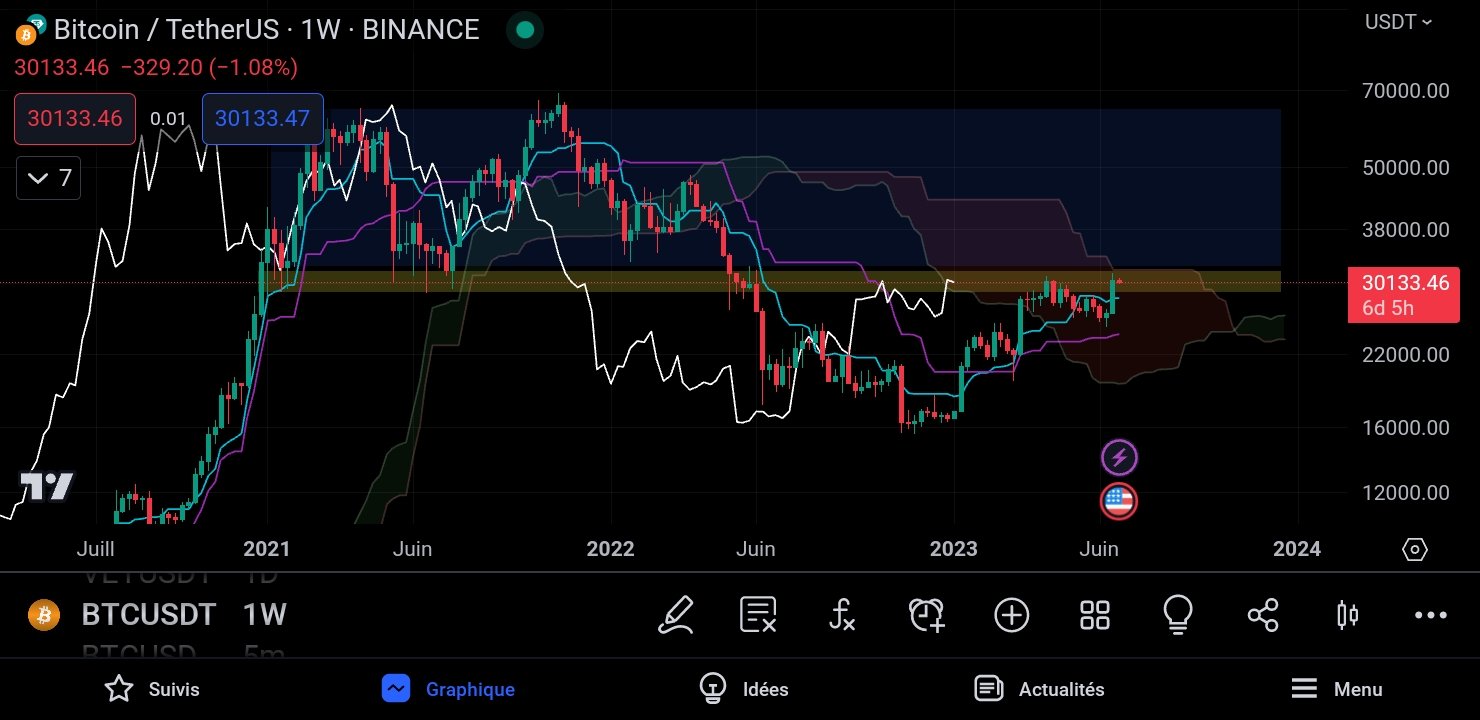Screen dimensions: 1480x720
Task: Tap the red sell price 30133.46 button
Action: point(75,118)
